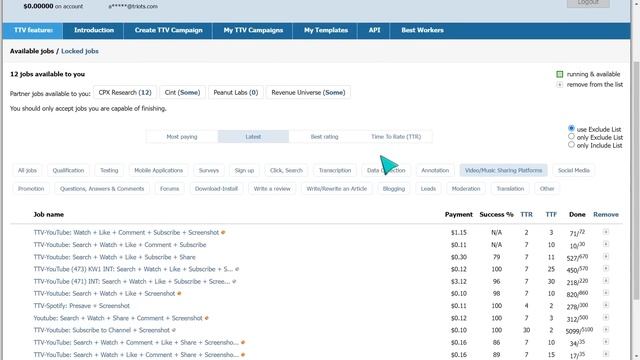Sort table by TTF column header
The height and width of the screenshot is (360, 640).
point(551,214)
